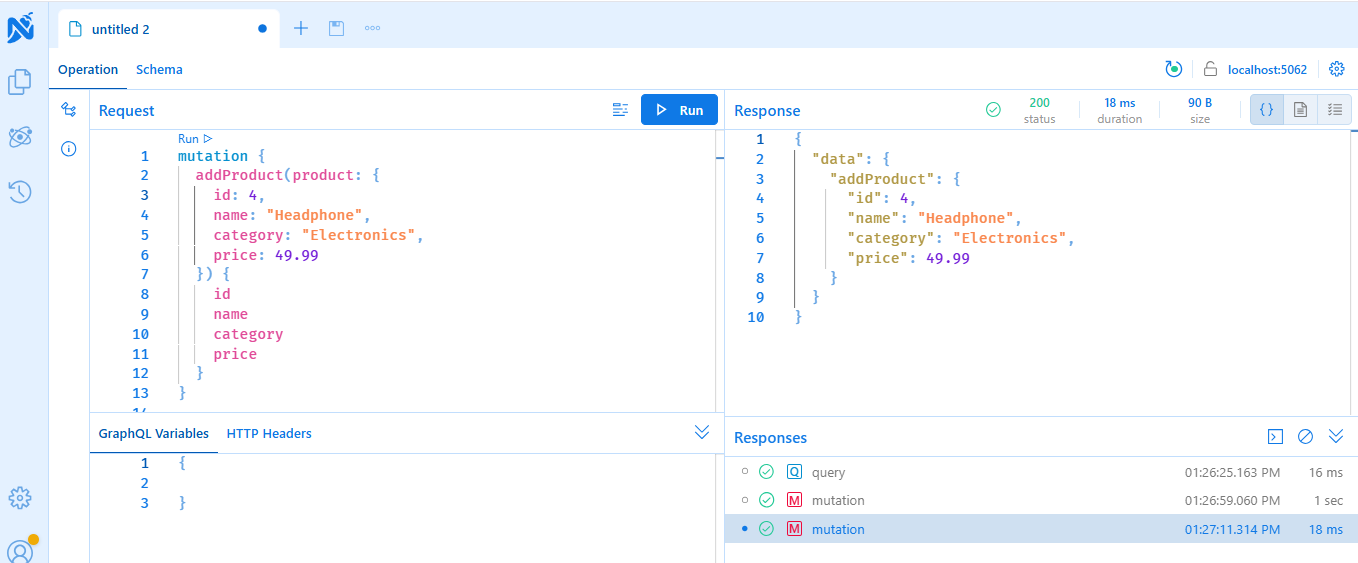The width and height of the screenshot is (1358, 563).
Task: Click the 49.99 price in response pane
Action: [948, 258]
